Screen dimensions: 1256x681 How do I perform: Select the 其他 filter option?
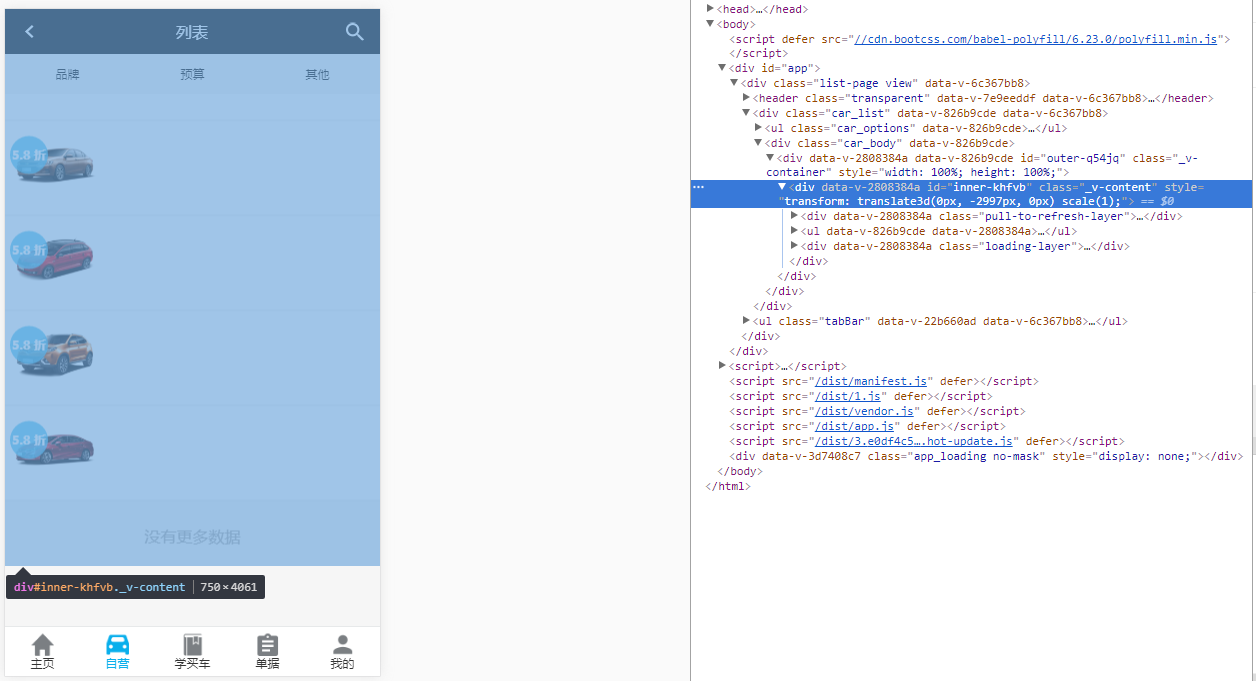tap(317, 74)
